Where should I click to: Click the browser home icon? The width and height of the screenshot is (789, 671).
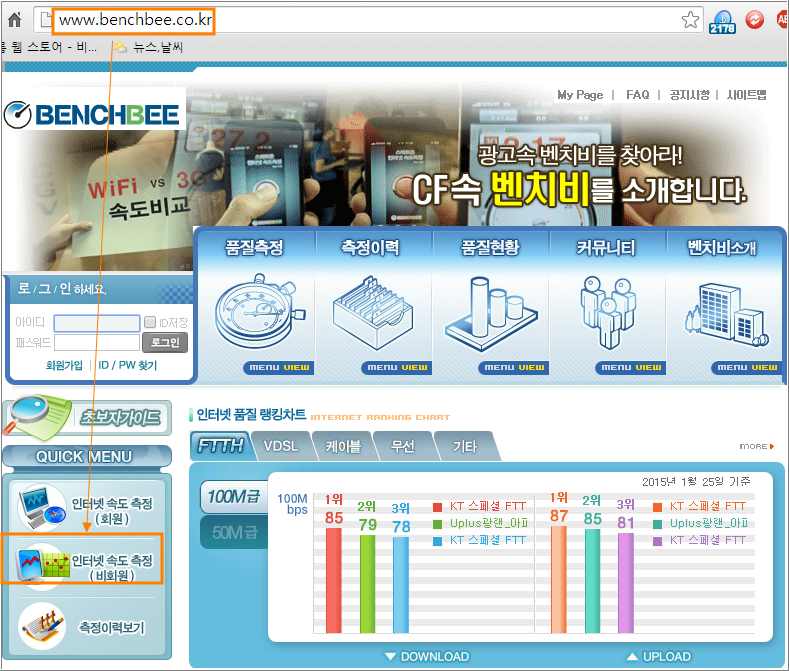point(15,20)
